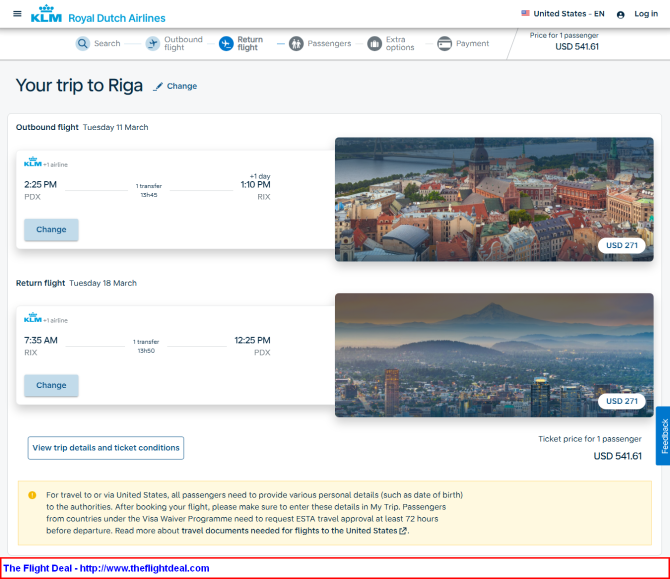Click the KLM crown logo

pyautogui.click(x=46, y=13)
